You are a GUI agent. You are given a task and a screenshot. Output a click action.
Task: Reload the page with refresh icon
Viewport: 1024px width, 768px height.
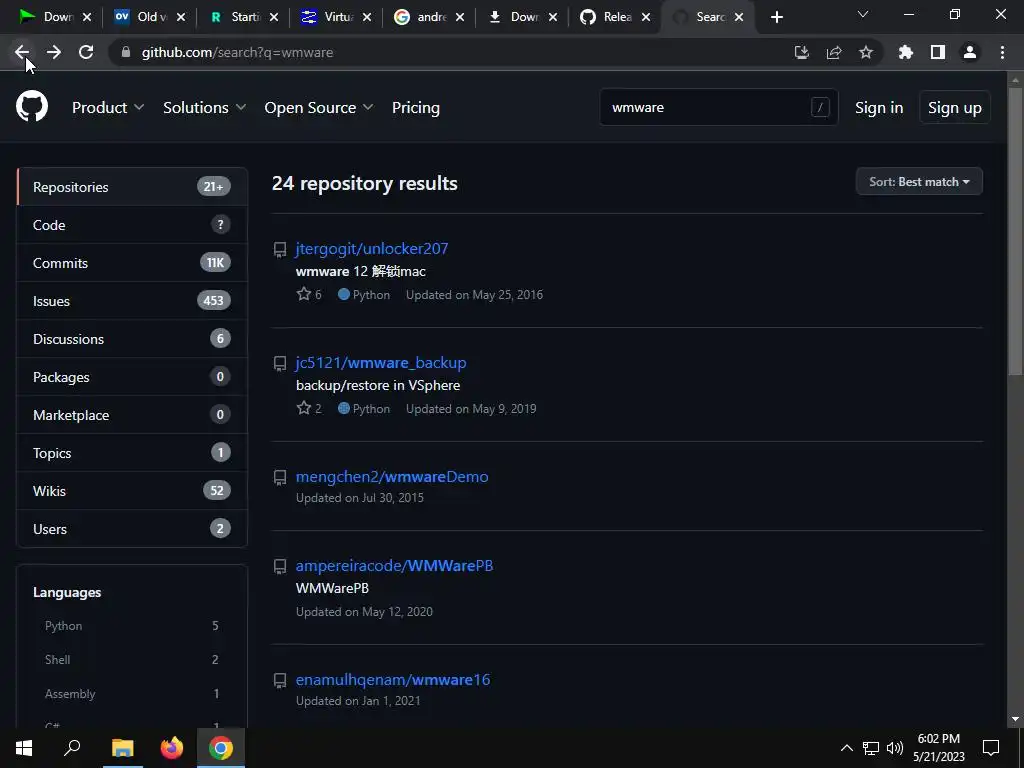click(86, 52)
